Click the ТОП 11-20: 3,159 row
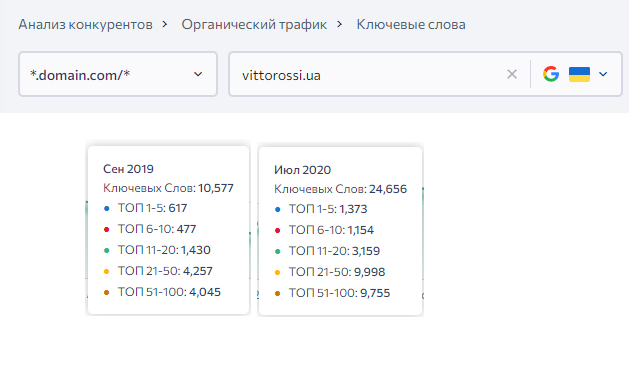 (327, 251)
